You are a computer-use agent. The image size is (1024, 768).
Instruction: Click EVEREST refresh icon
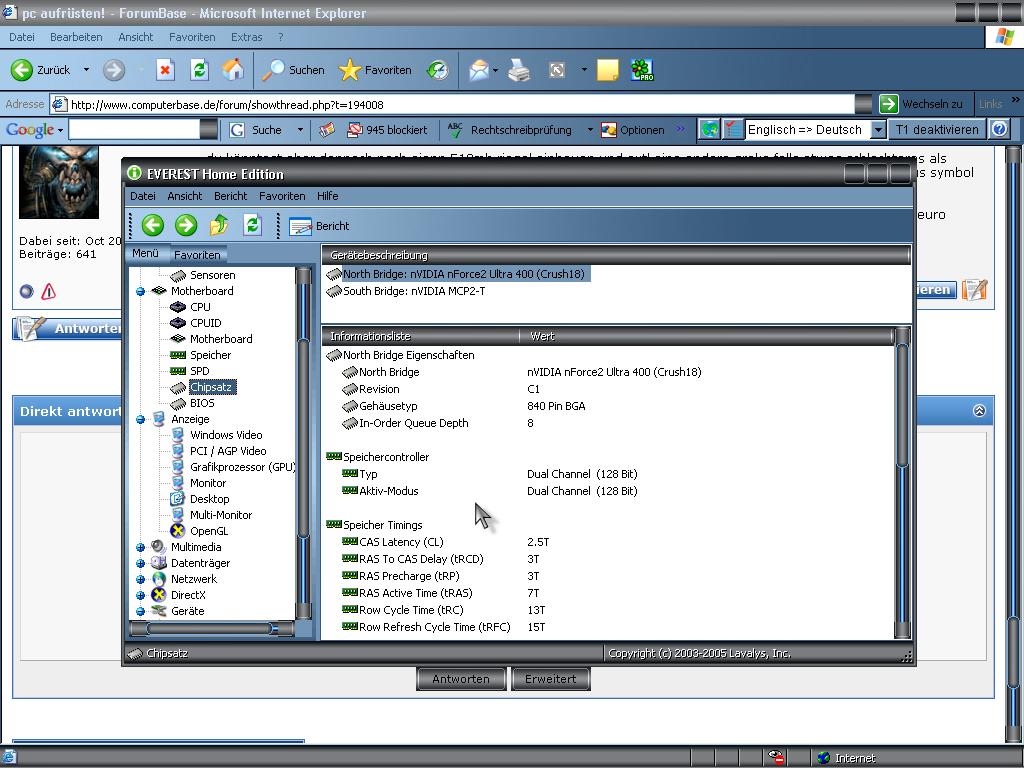pos(252,225)
